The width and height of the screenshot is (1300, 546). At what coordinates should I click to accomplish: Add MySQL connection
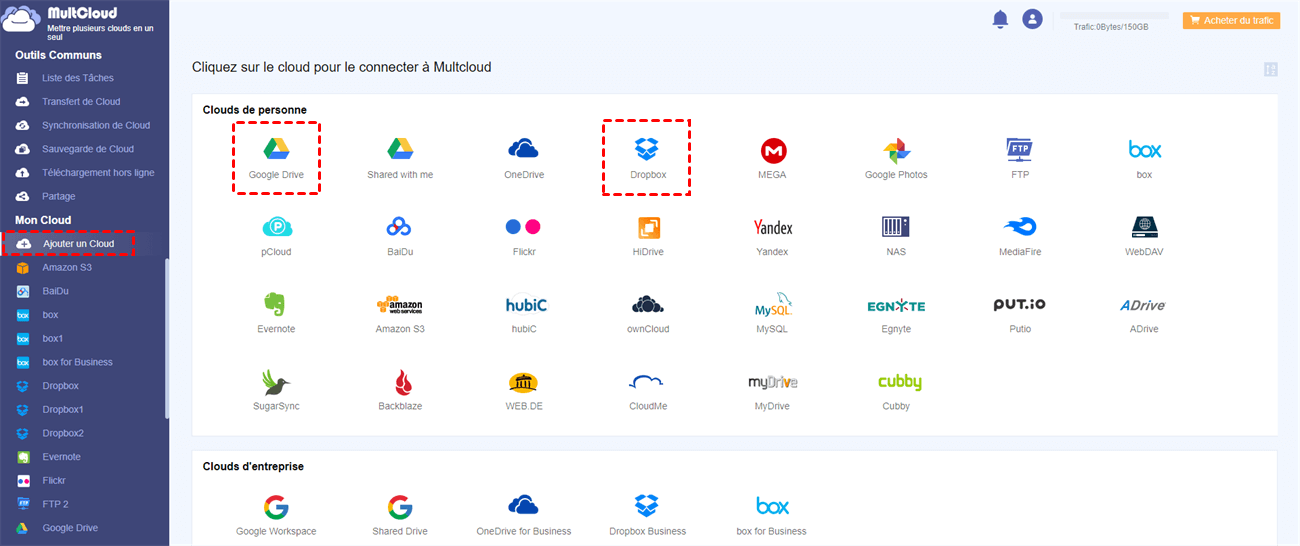772,305
